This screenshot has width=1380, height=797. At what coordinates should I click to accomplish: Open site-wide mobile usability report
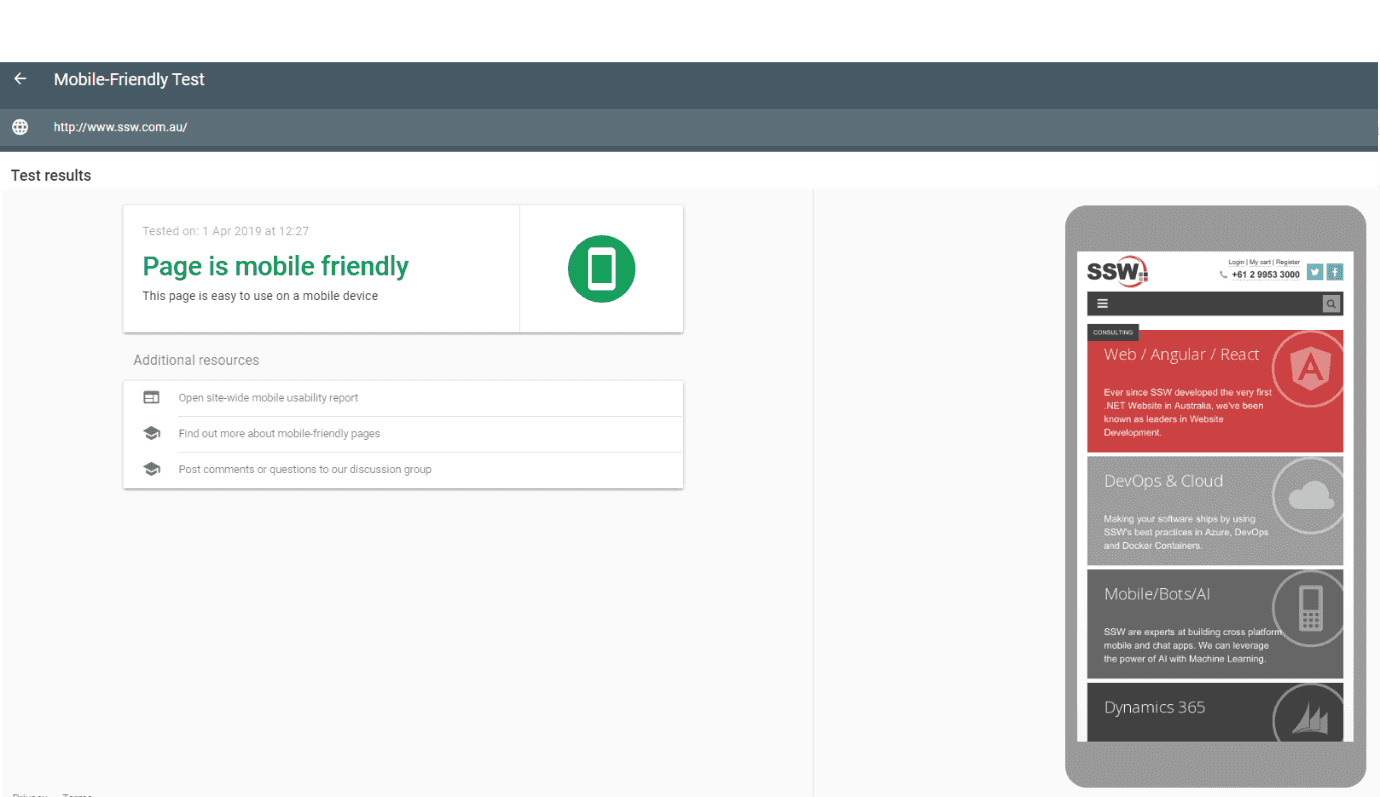pos(268,398)
